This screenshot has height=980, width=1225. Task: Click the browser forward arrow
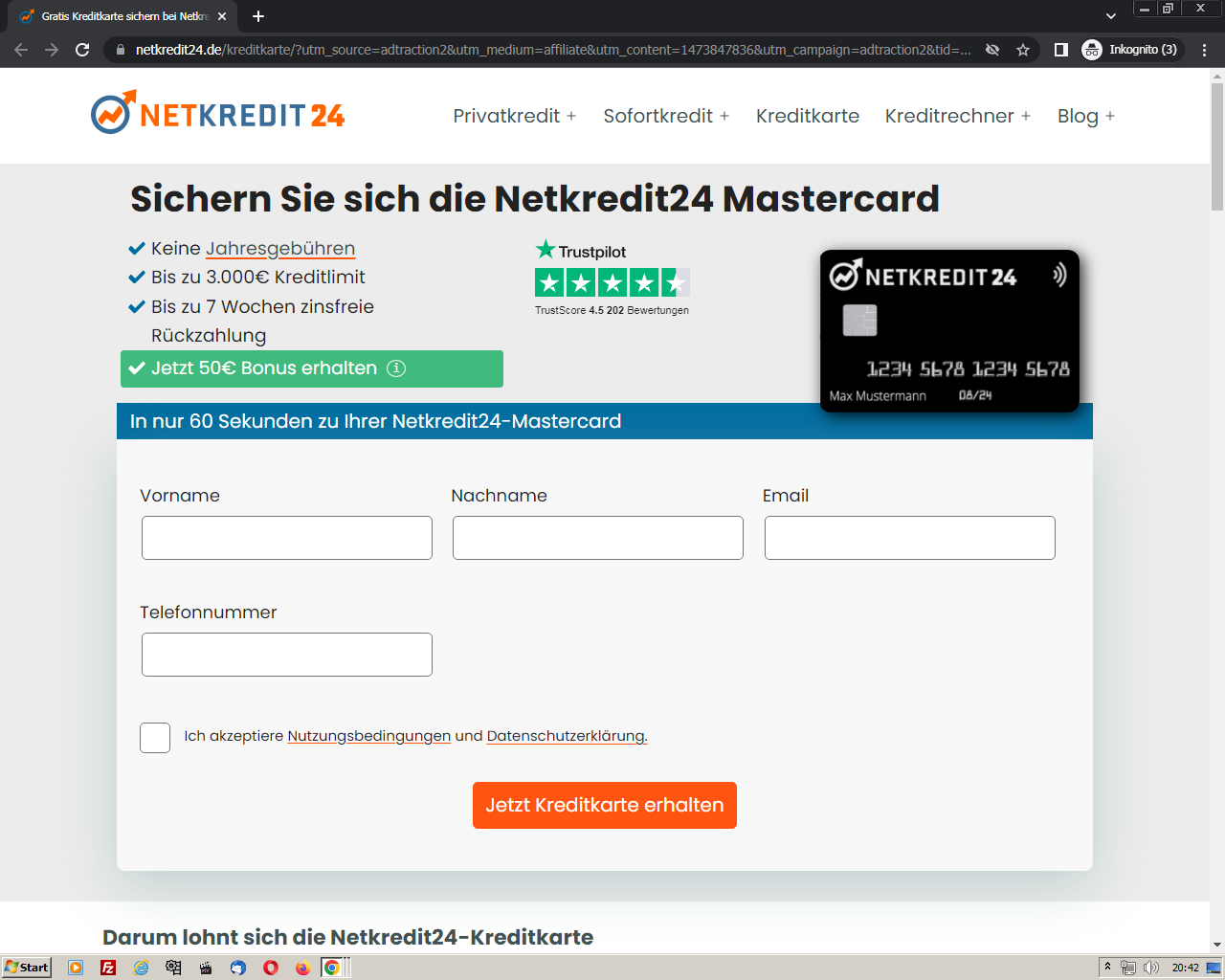point(52,50)
